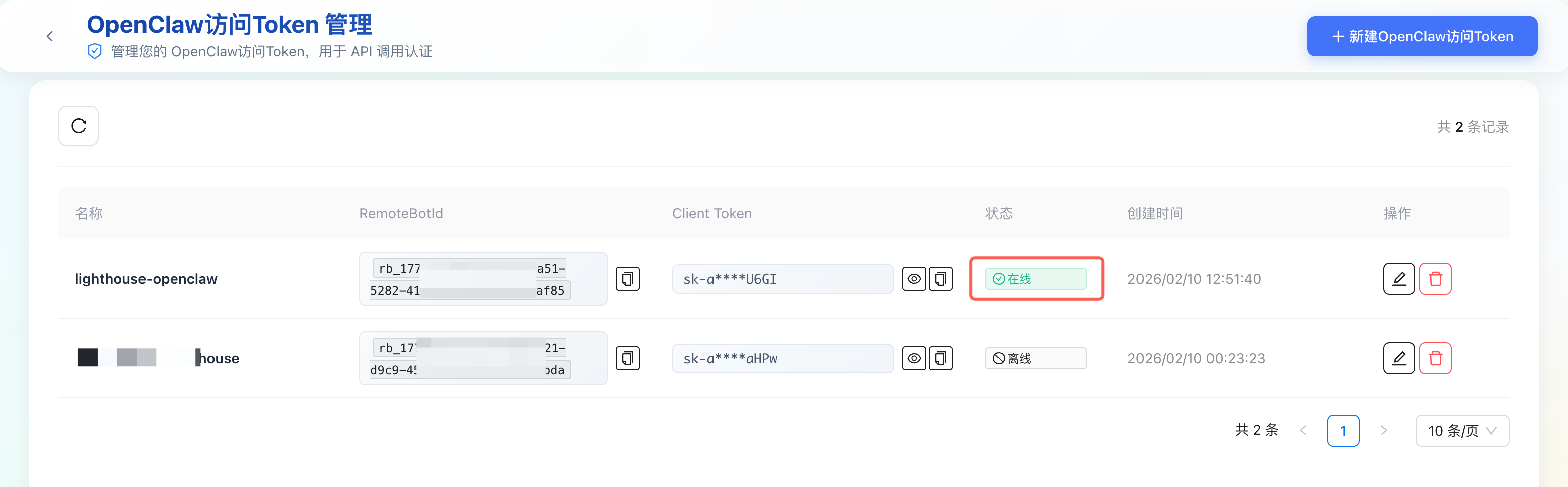Copy the sk-a****aHPw client token

[941, 359]
